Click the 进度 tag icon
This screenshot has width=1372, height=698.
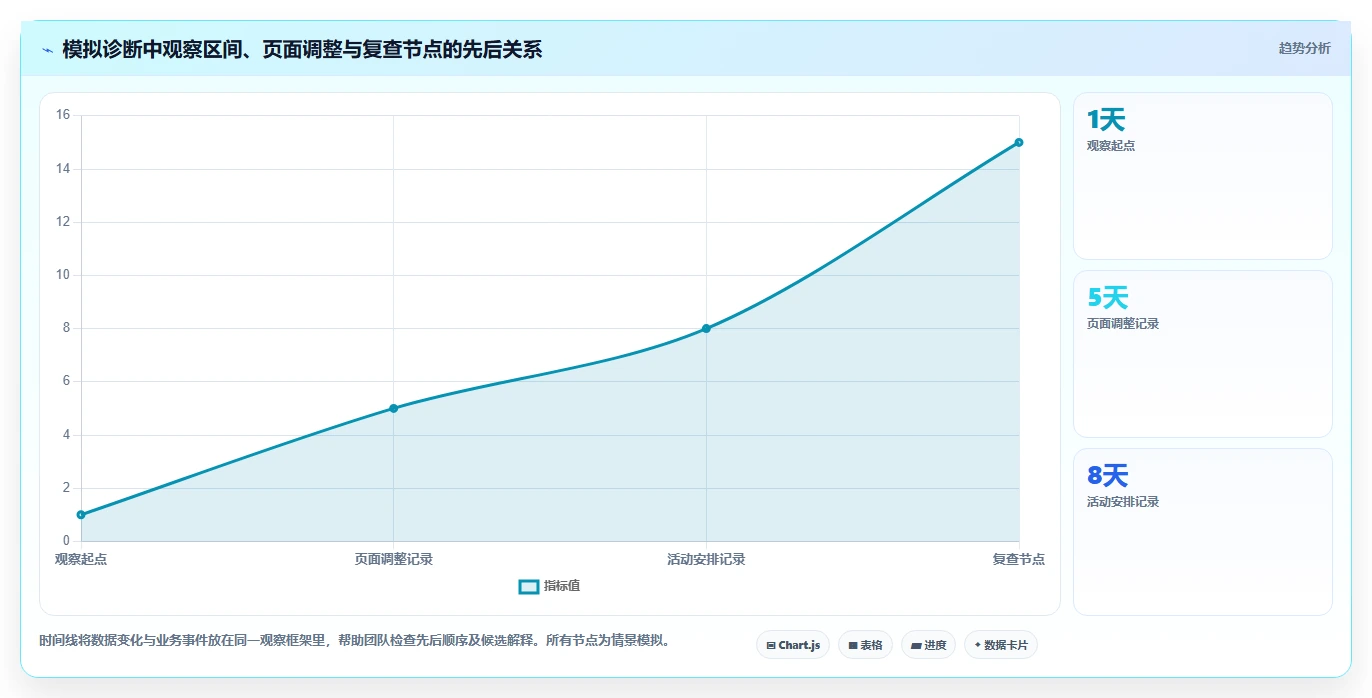(x=916, y=646)
